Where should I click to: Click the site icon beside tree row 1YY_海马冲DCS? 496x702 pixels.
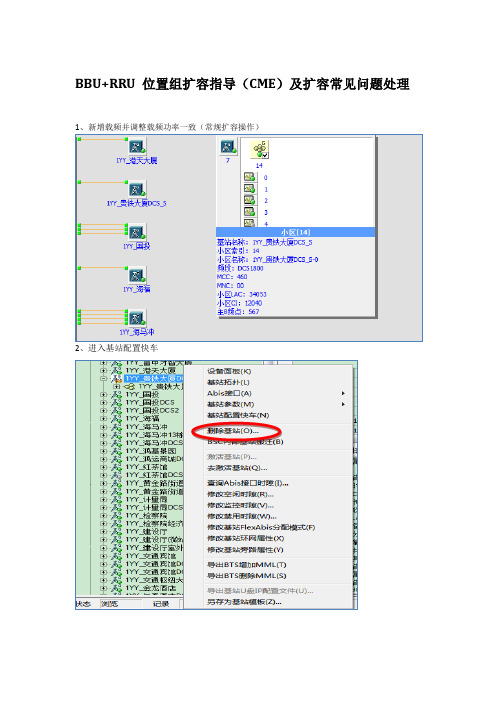[116, 443]
